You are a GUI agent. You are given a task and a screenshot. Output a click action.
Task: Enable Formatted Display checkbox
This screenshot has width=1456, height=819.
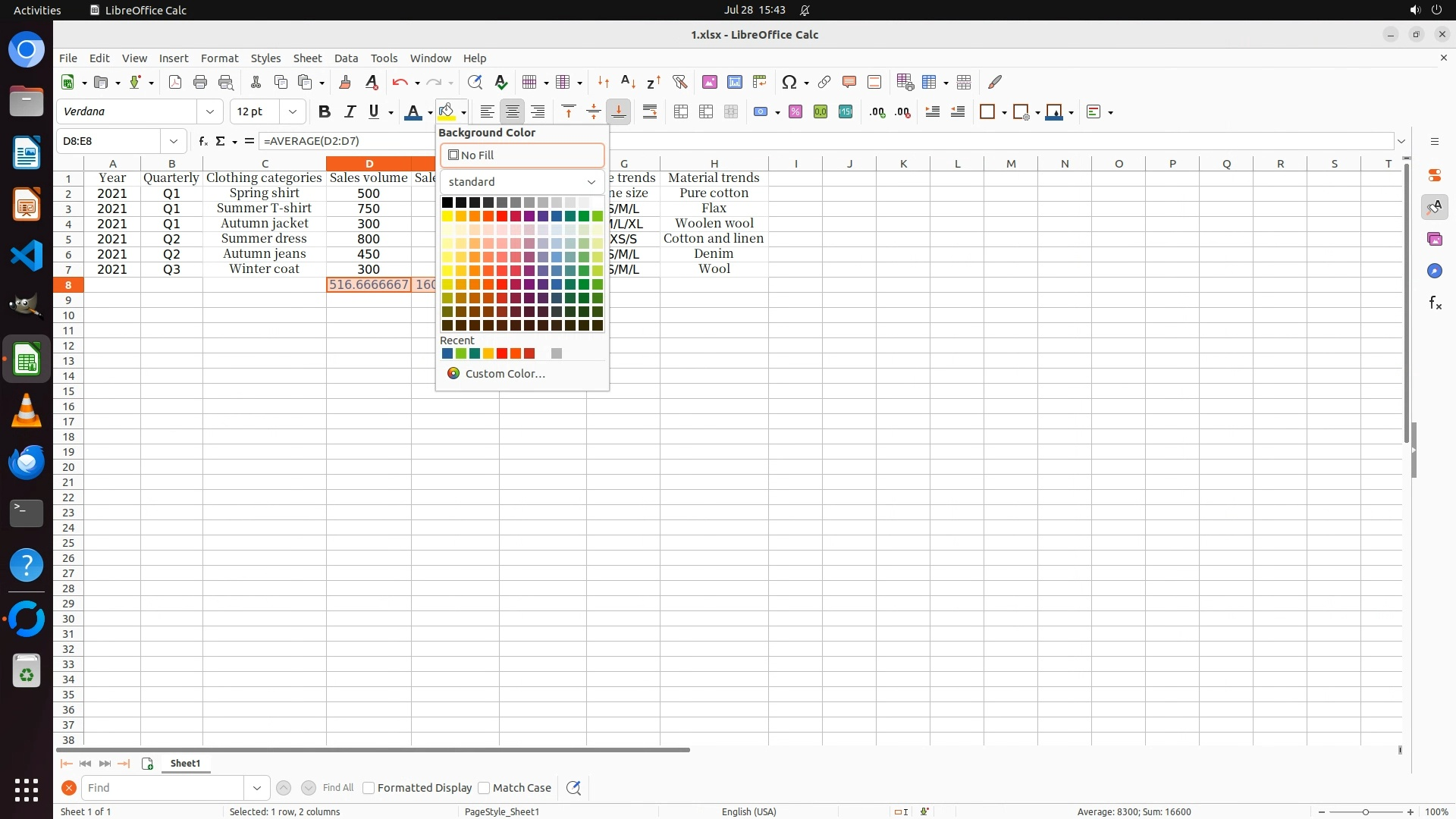point(369,788)
